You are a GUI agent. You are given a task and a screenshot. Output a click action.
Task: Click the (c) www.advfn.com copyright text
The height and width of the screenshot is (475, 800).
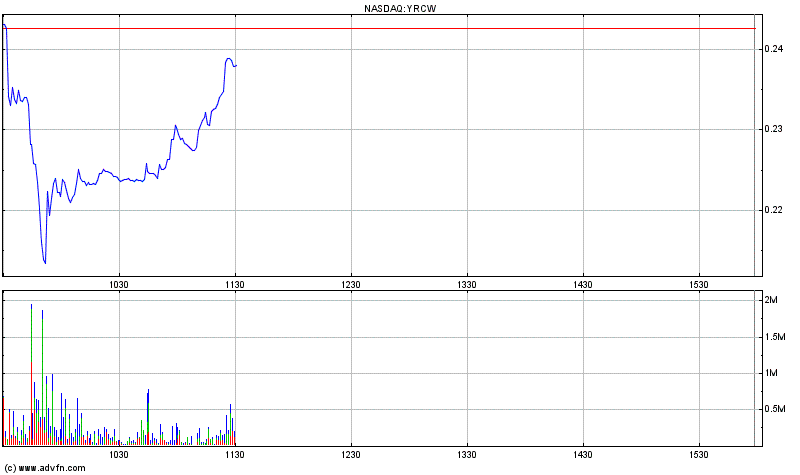(x=45, y=468)
